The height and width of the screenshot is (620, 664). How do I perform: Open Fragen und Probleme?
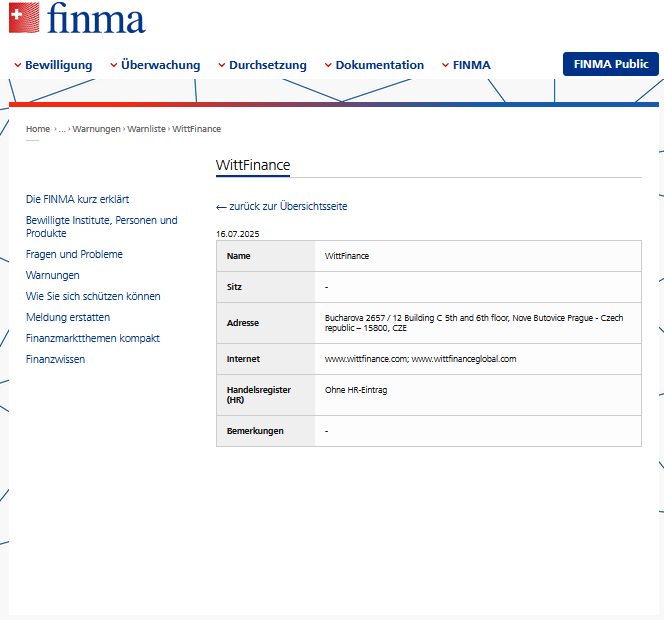coord(74,254)
